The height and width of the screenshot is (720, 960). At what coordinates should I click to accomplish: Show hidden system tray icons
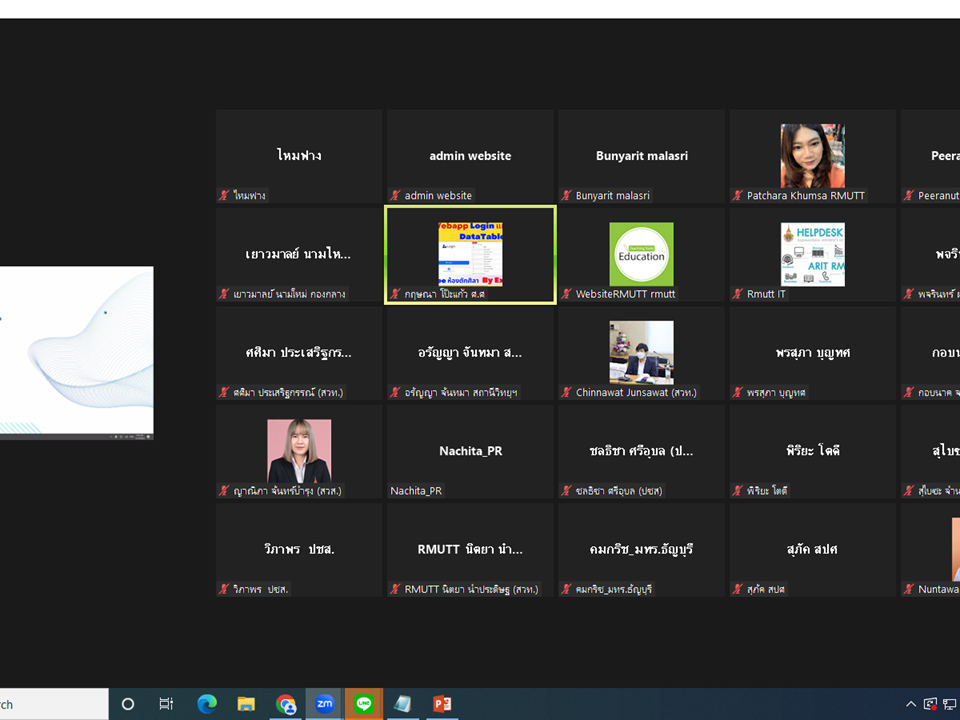click(x=910, y=704)
